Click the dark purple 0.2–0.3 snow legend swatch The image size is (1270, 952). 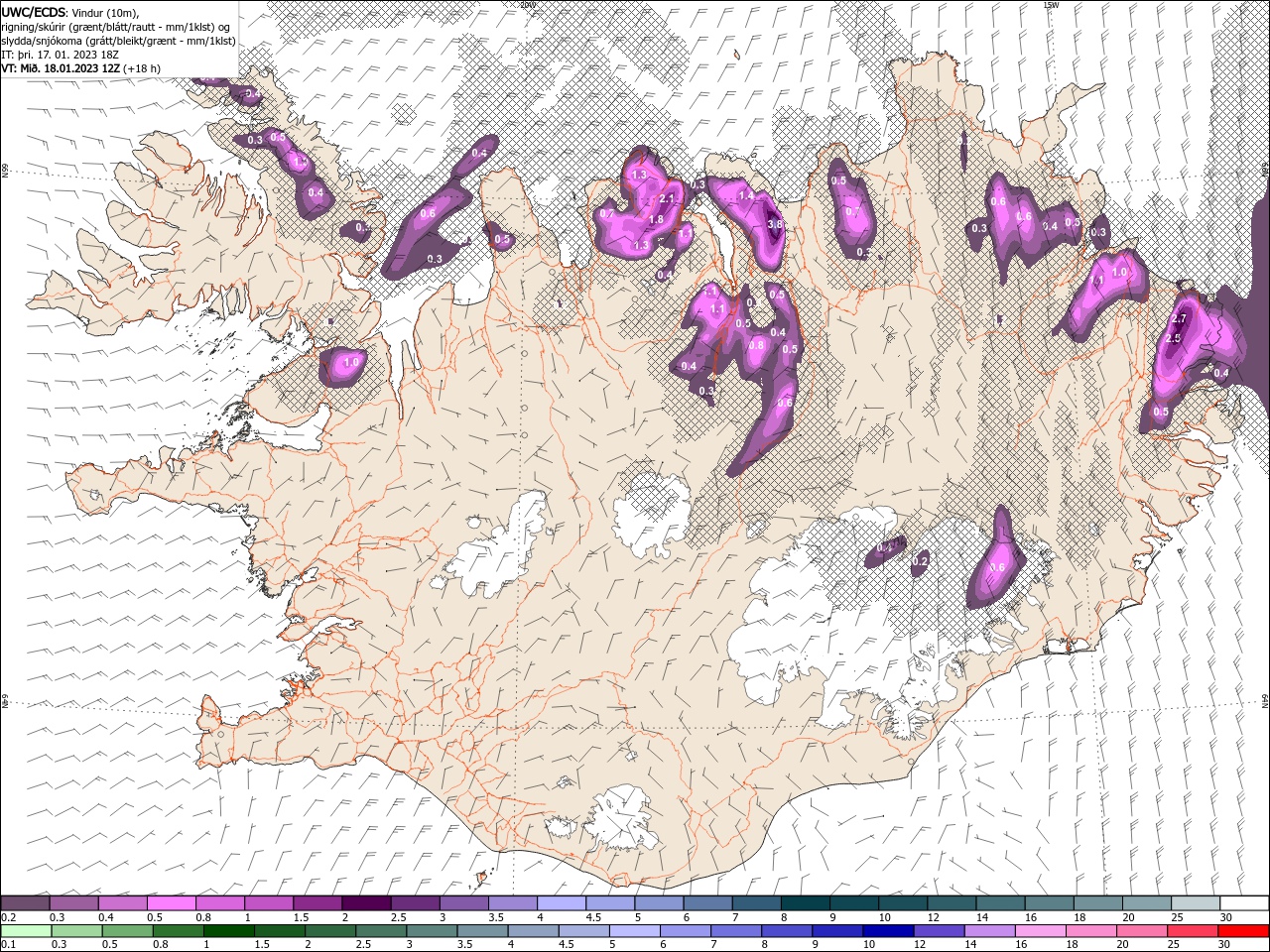(25, 903)
